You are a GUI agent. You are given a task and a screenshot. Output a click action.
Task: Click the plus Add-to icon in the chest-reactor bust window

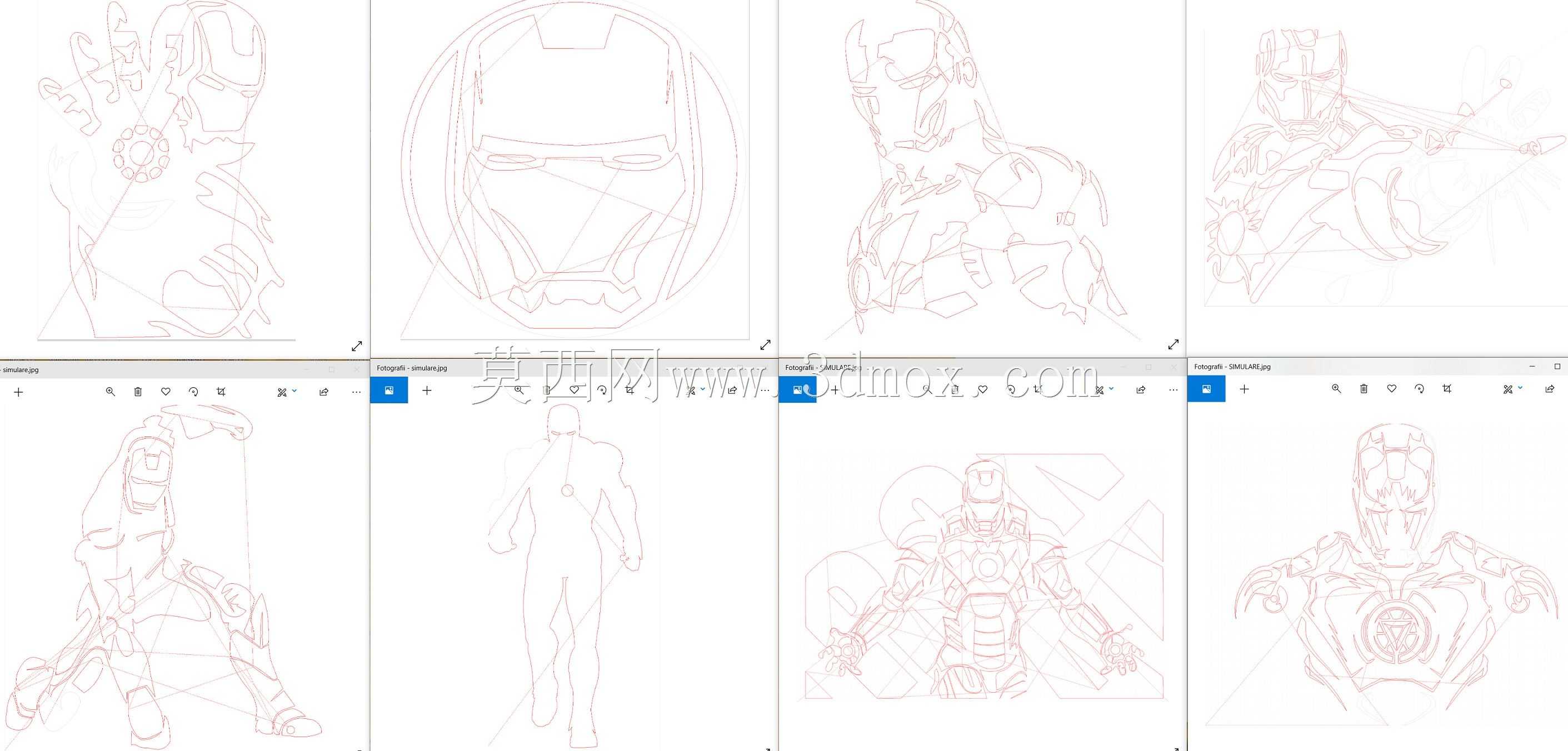pyautogui.click(x=1244, y=389)
